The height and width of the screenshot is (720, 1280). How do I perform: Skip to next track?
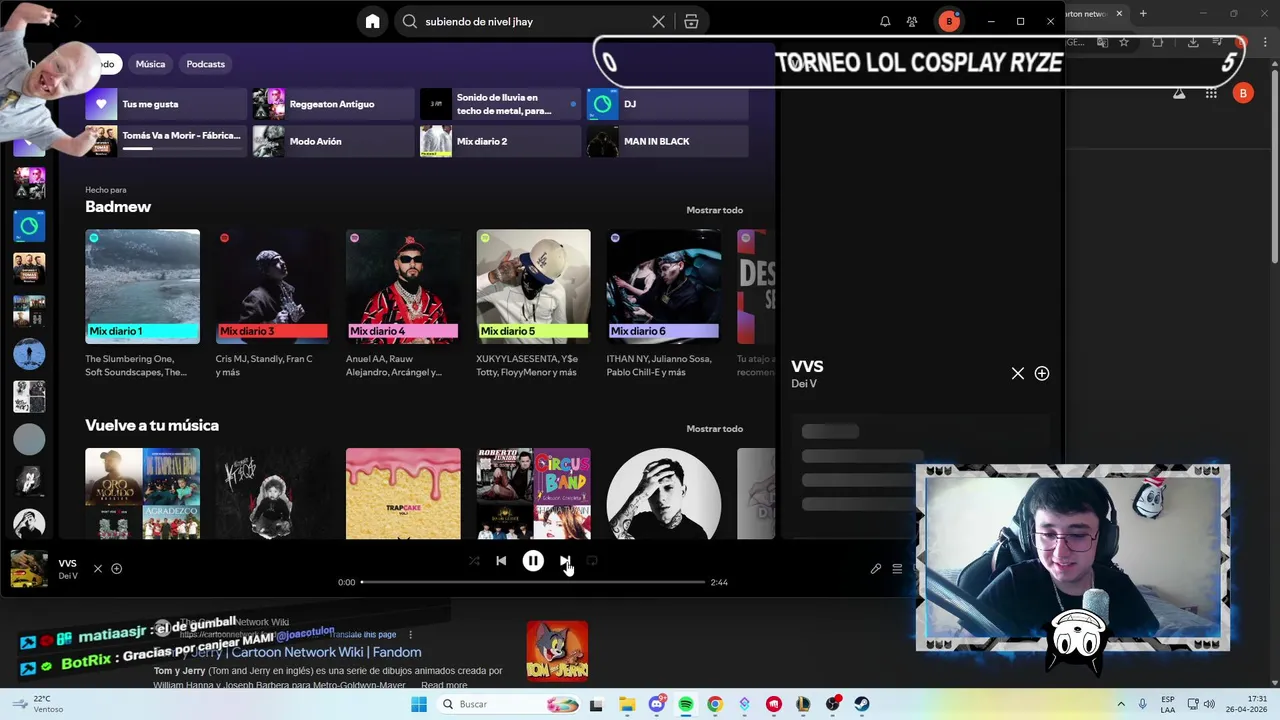coord(564,561)
